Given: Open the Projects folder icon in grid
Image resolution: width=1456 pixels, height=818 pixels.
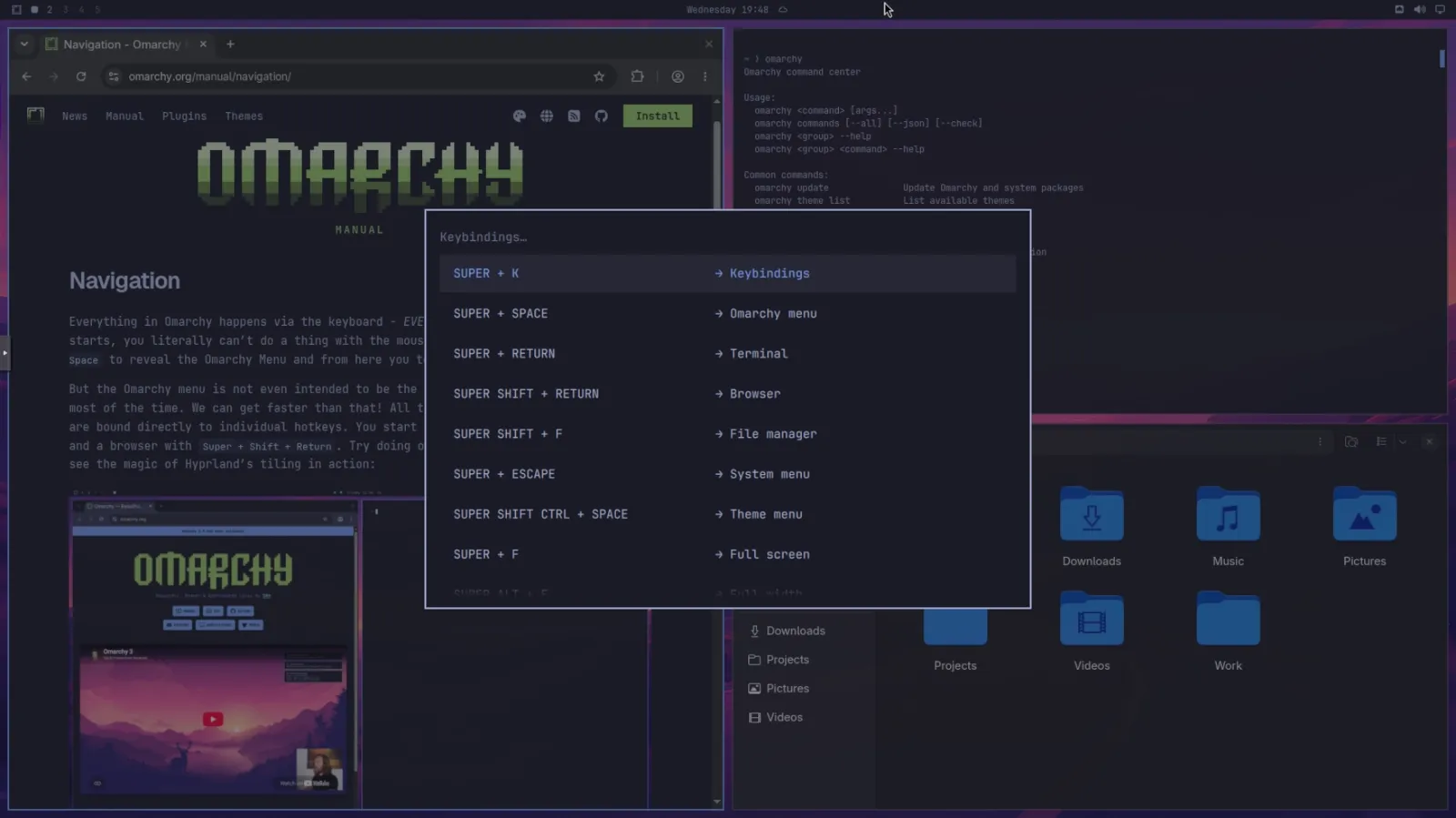Looking at the screenshot, I should 955,626.
